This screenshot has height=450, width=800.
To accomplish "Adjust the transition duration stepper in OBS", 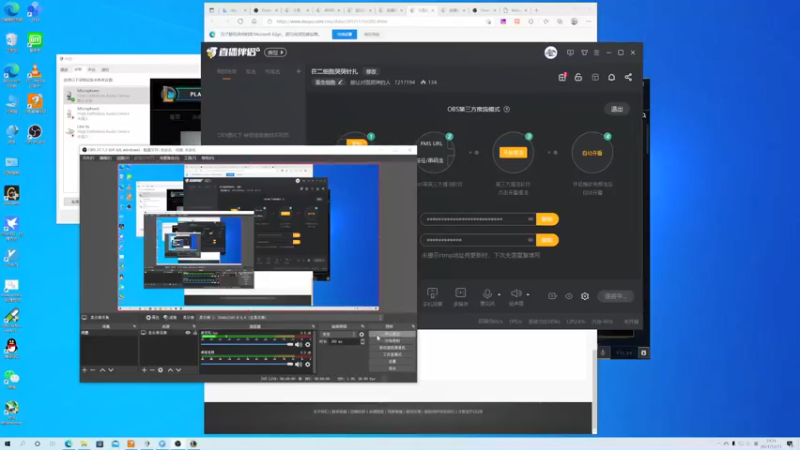I will pos(362,341).
